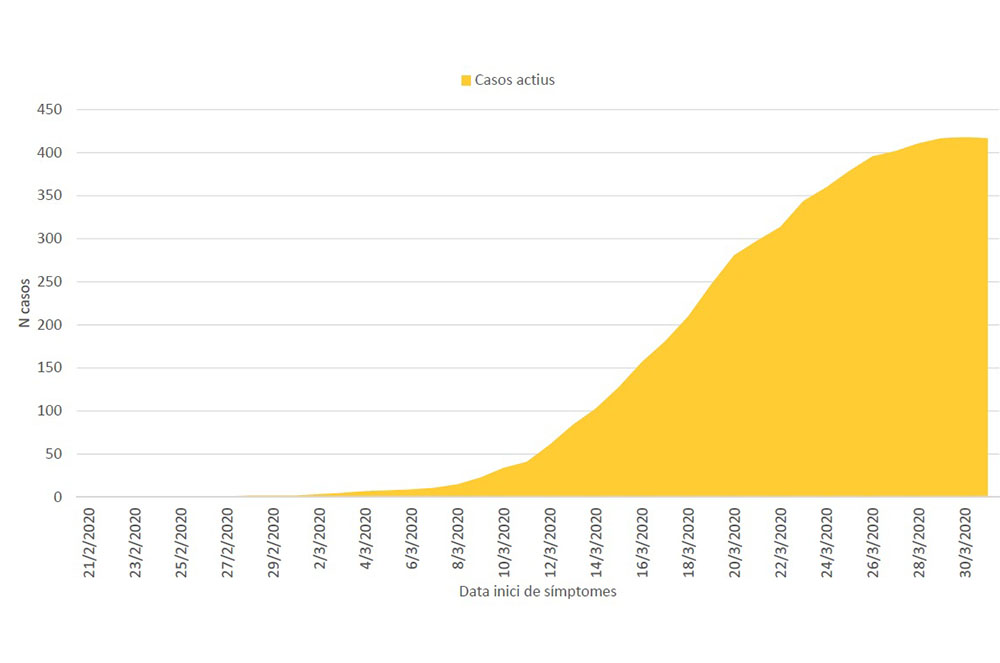Click the yellow legend swatch for Casos actius
Image resolution: width=1000 pixels, height=663 pixels.
click(465, 80)
